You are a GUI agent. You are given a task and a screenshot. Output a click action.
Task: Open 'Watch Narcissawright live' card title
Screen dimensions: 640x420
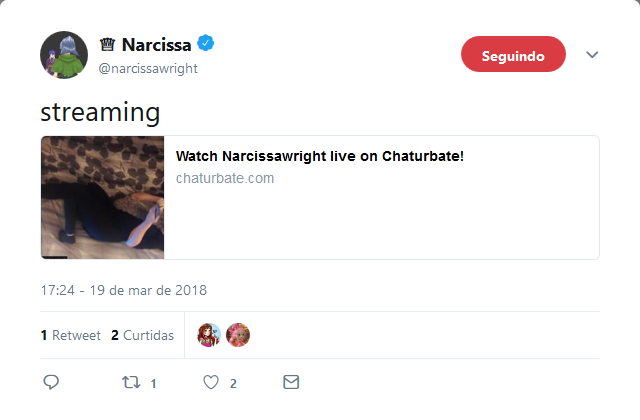click(x=320, y=156)
